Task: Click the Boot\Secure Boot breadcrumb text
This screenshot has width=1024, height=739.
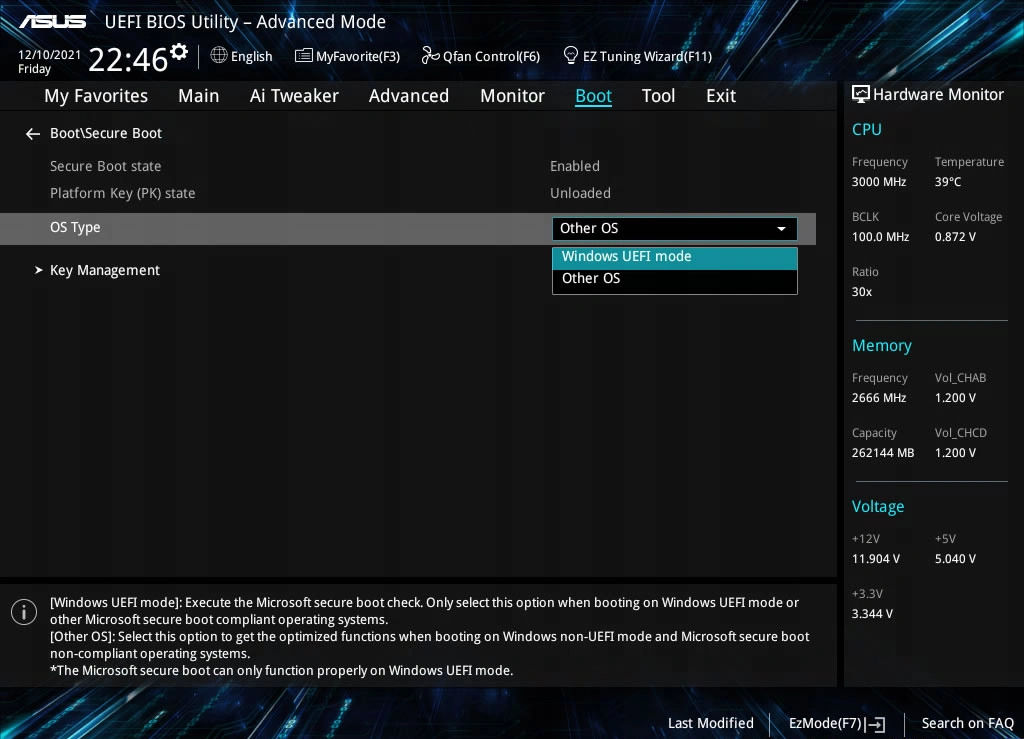Action: click(x=106, y=133)
